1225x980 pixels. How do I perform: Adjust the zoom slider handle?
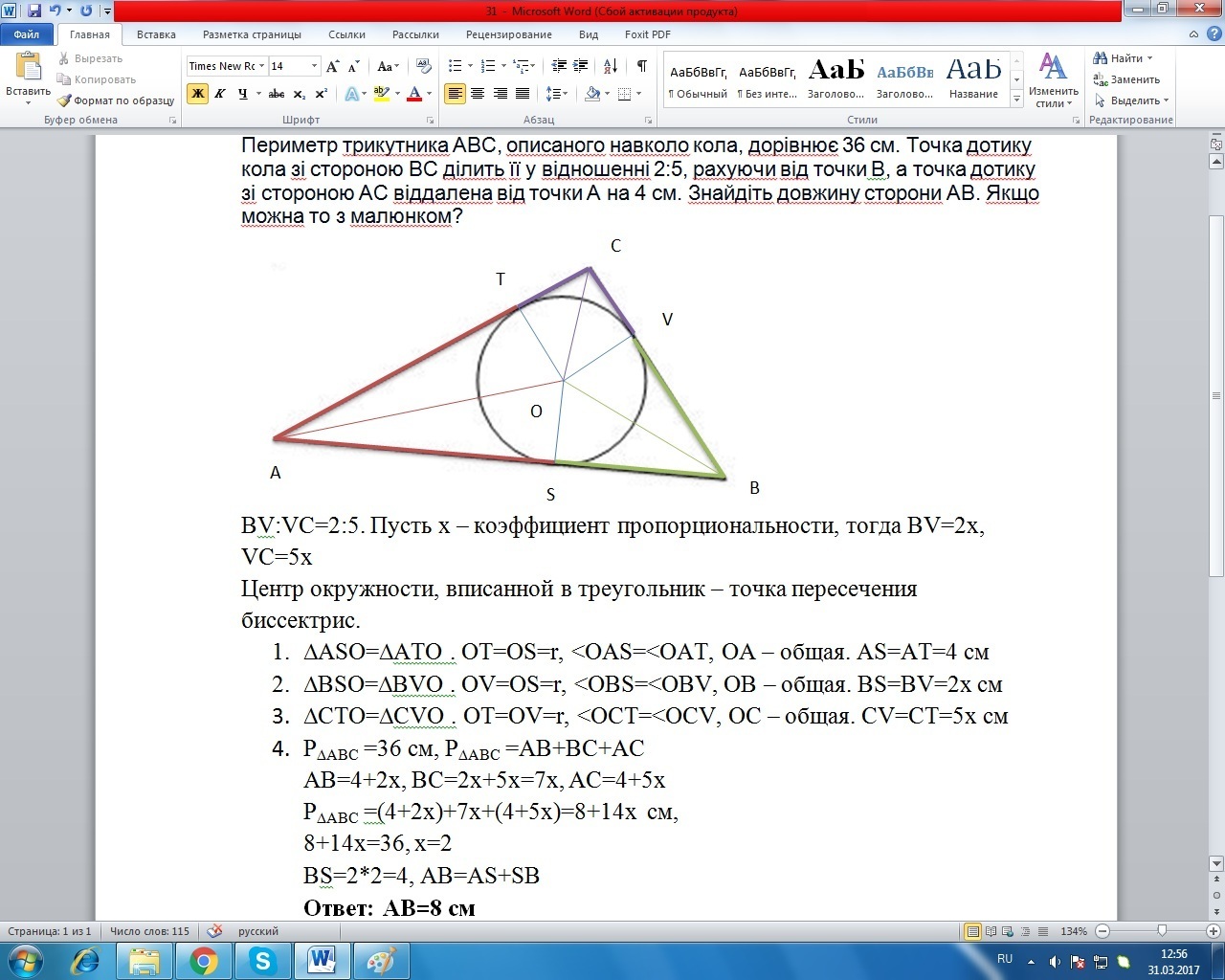tap(1162, 930)
